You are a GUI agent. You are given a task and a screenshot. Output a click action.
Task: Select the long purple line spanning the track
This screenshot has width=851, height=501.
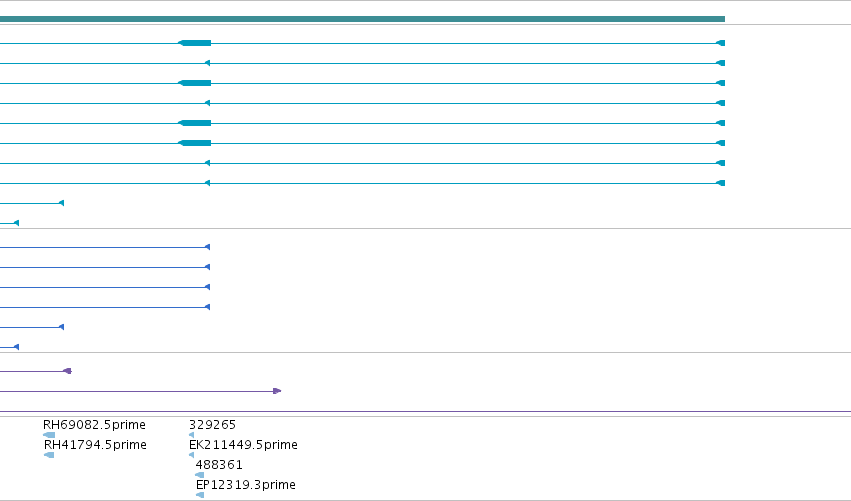pos(426,411)
